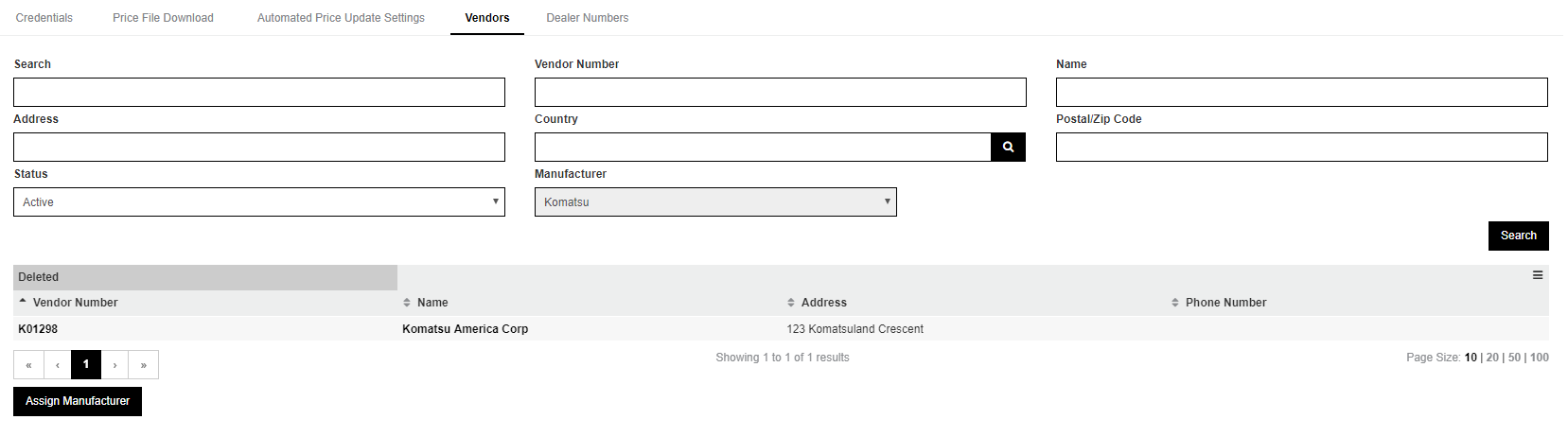Click the Assign Manufacturer button
The height and width of the screenshot is (437, 1568).
[78, 401]
